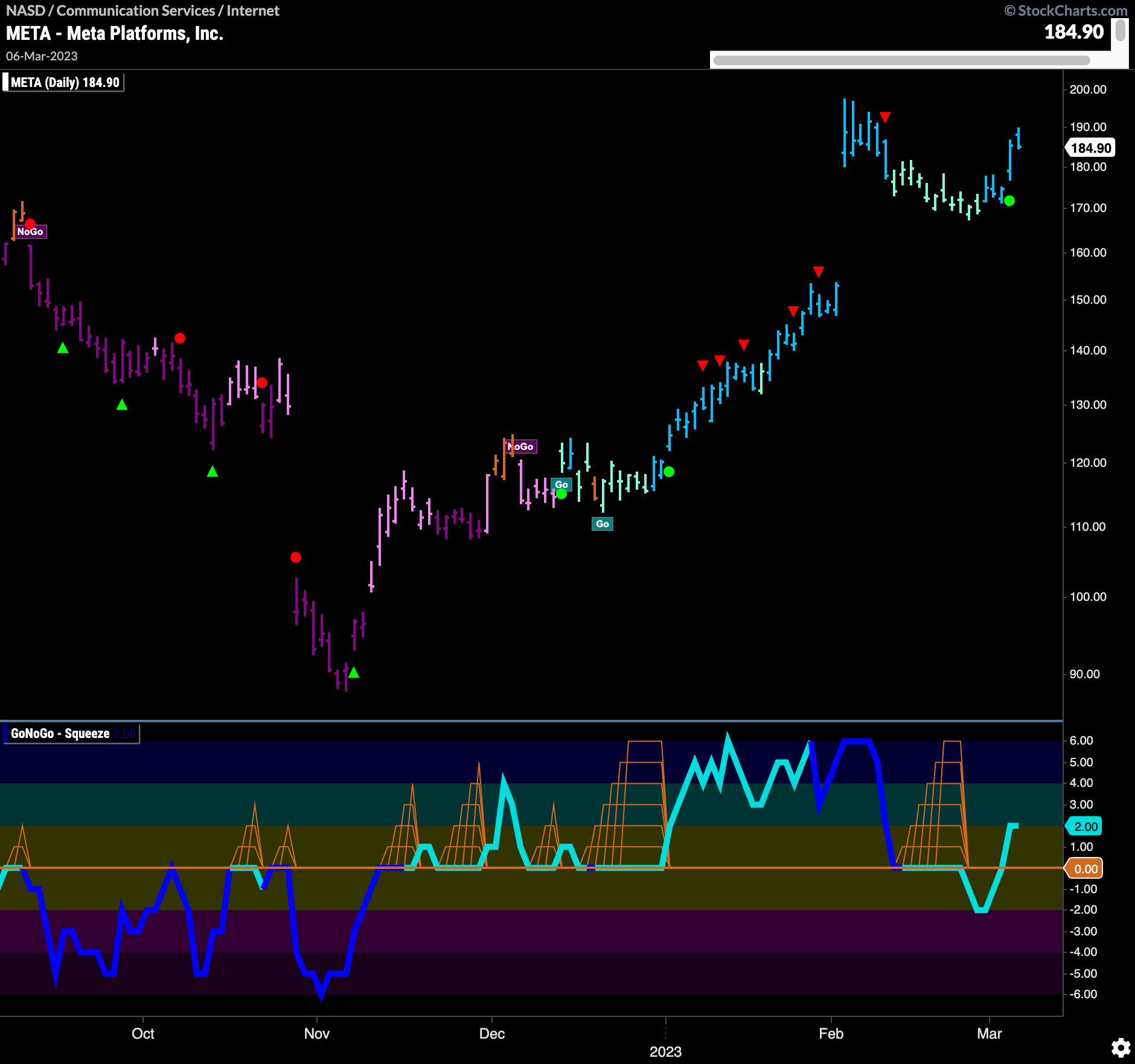Screen dimensions: 1135x1064
Task: Open the chart settings gear icon
Action: pos(1121,1048)
